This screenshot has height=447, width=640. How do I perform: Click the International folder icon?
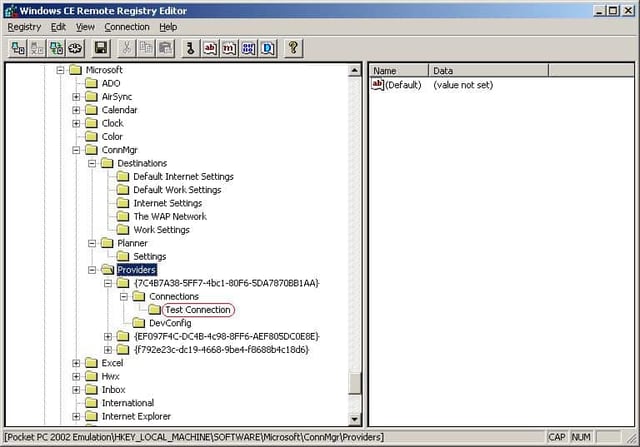(91, 403)
